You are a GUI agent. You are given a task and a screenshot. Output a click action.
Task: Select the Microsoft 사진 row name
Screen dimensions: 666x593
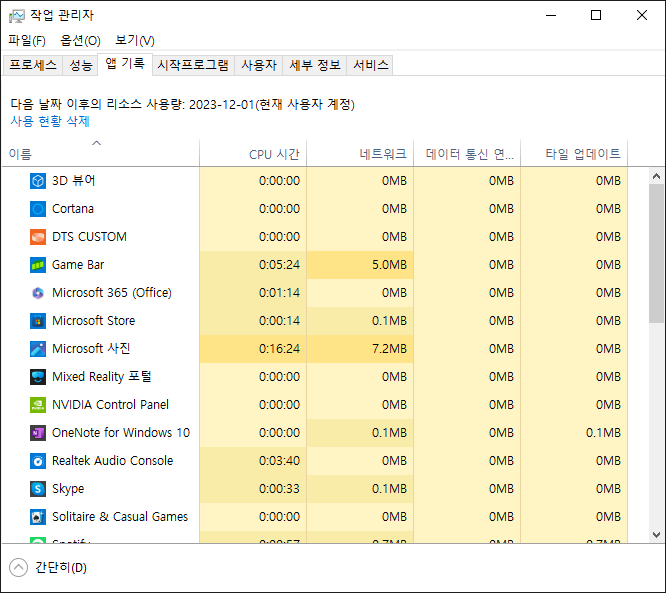coord(91,349)
